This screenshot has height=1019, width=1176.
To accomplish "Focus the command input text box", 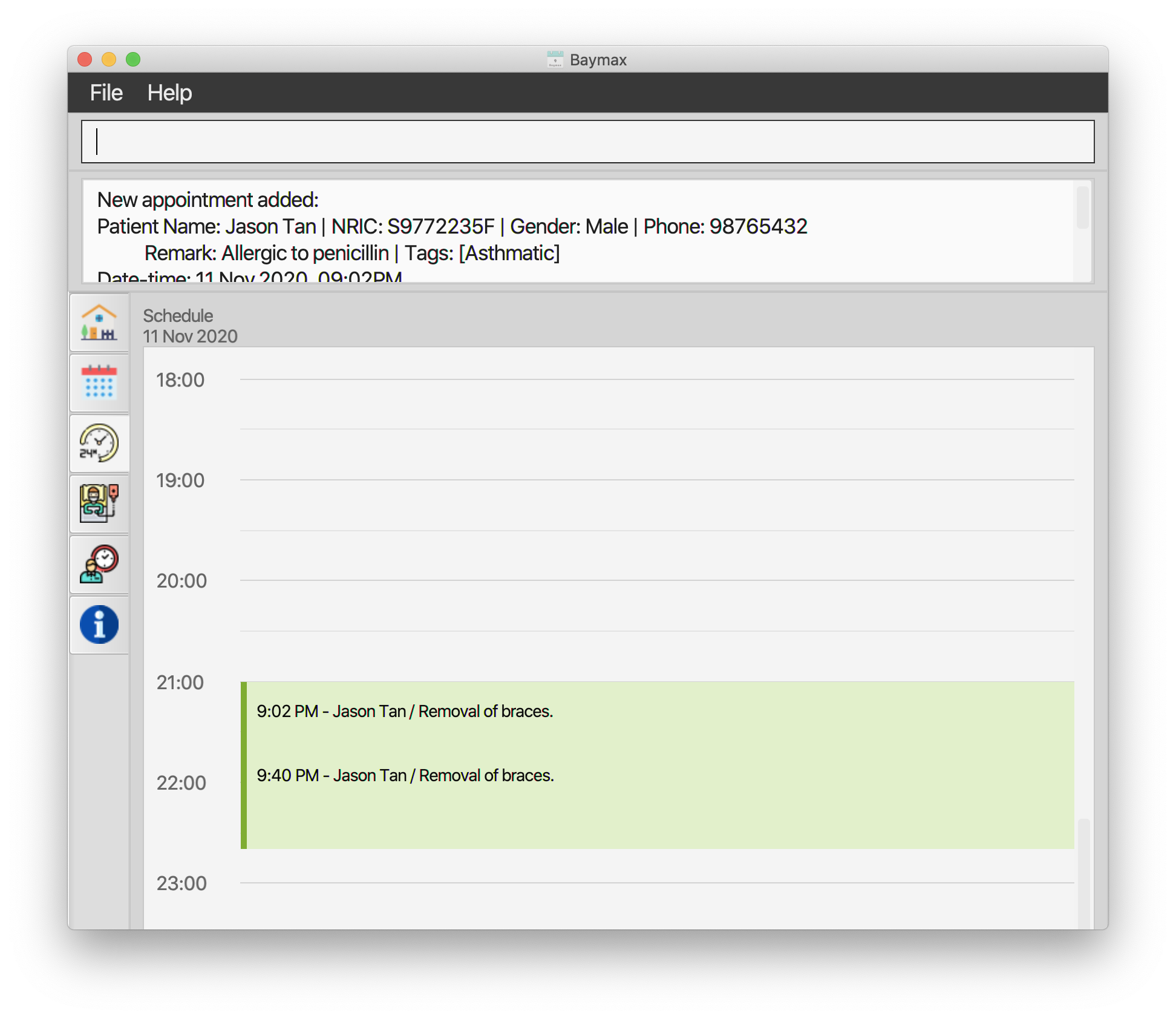I will tap(587, 142).
